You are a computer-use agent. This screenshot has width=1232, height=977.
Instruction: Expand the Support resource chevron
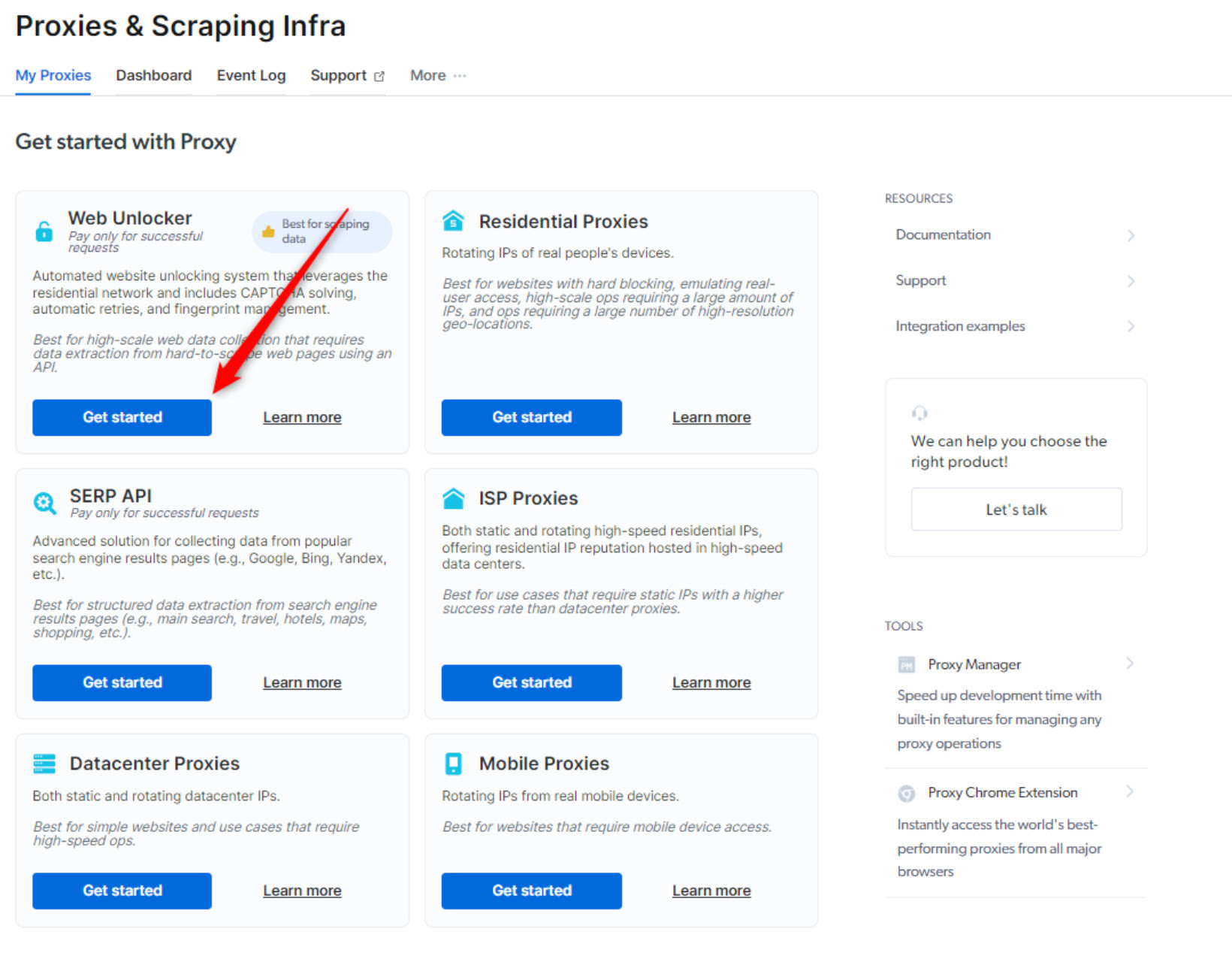[x=1131, y=281]
